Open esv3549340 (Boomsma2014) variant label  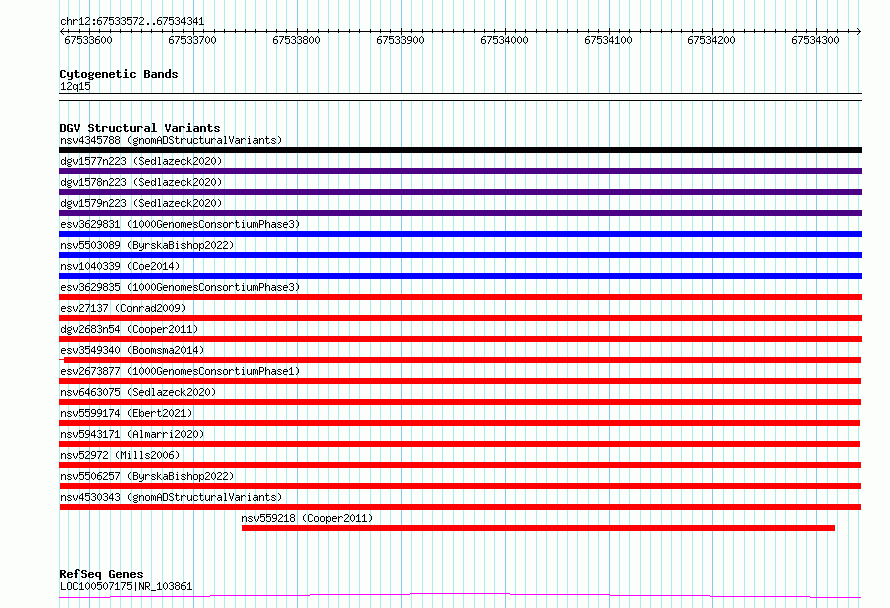(x=132, y=350)
